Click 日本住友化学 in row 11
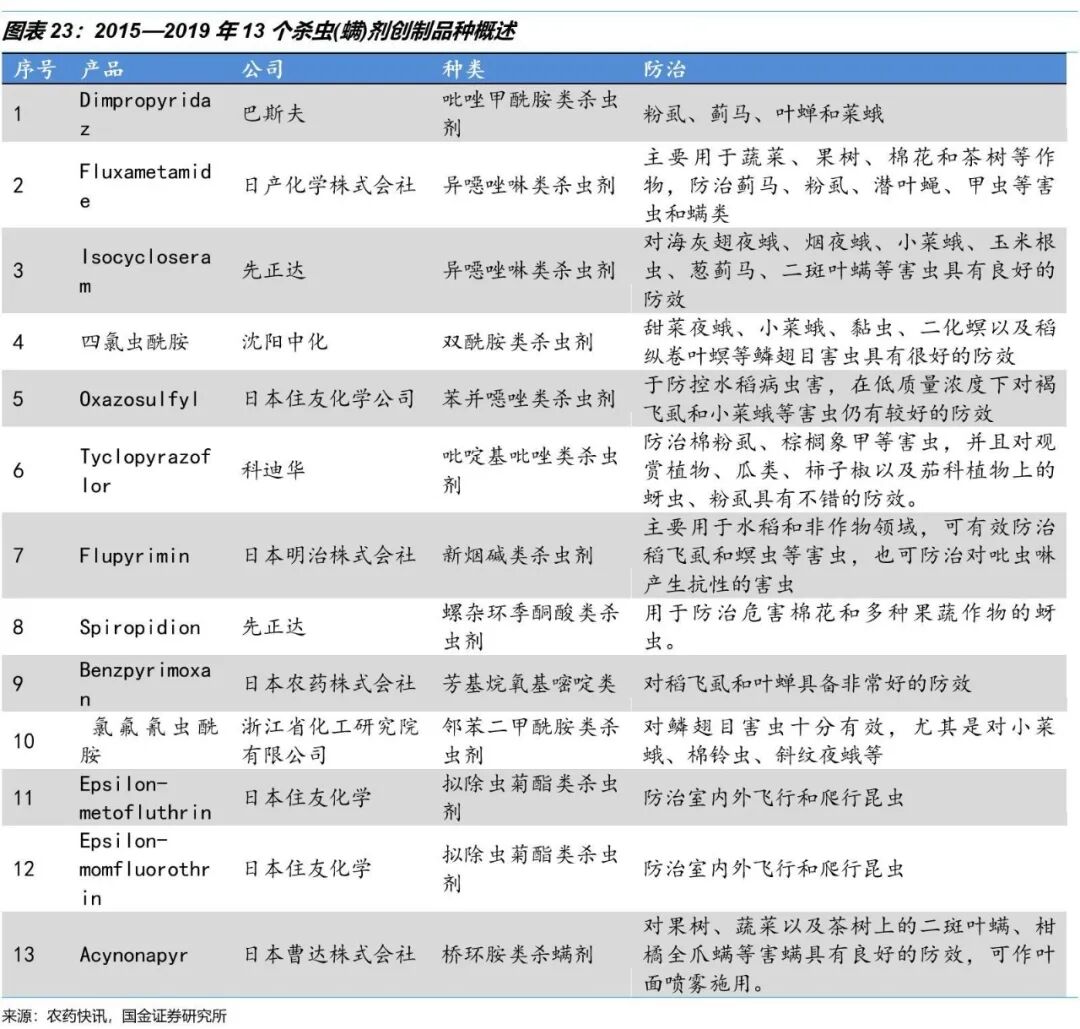This screenshot has height=1029, width=1080. pos(307,798)
